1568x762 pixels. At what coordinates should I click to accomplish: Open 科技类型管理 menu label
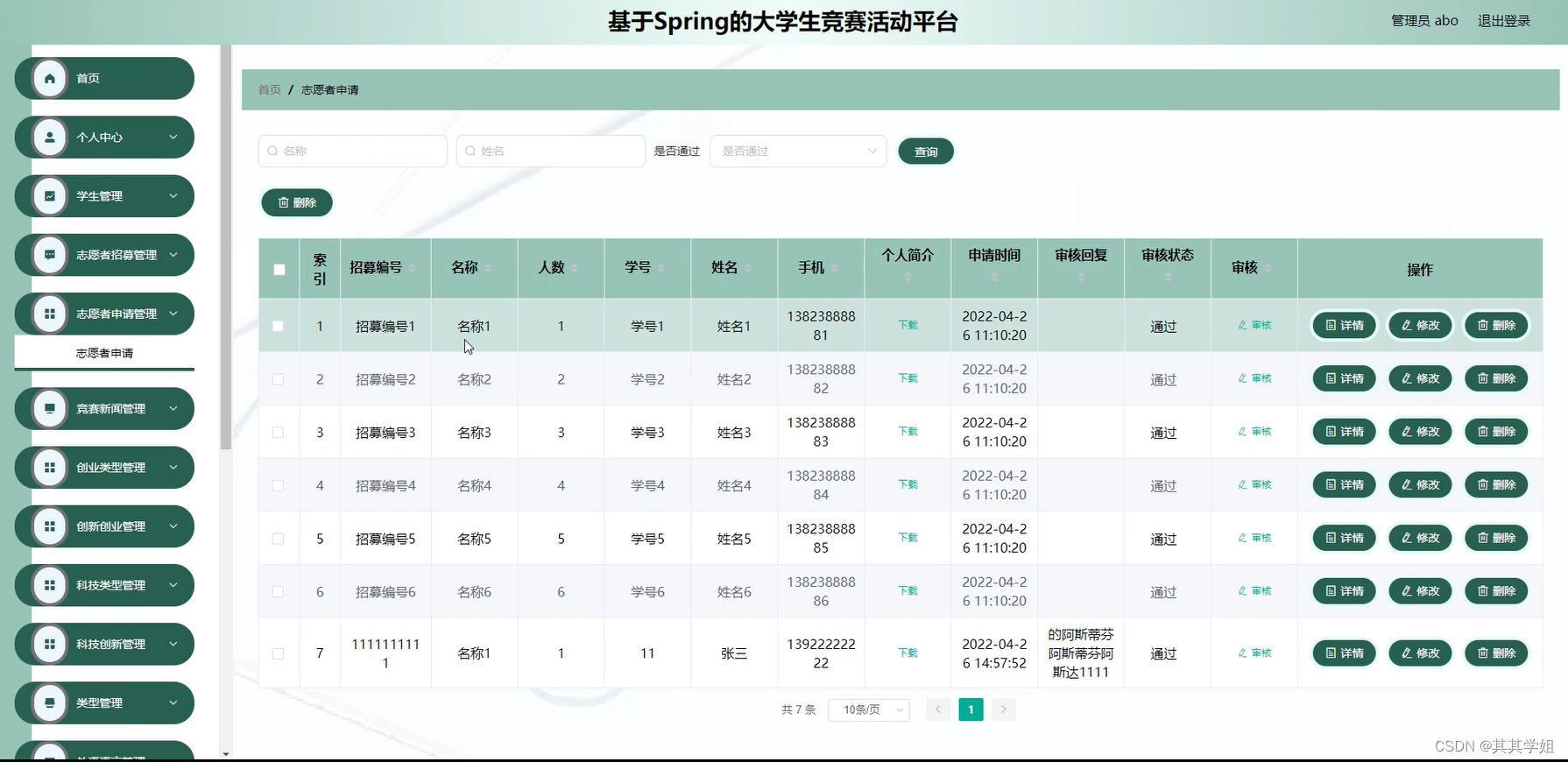111,585
